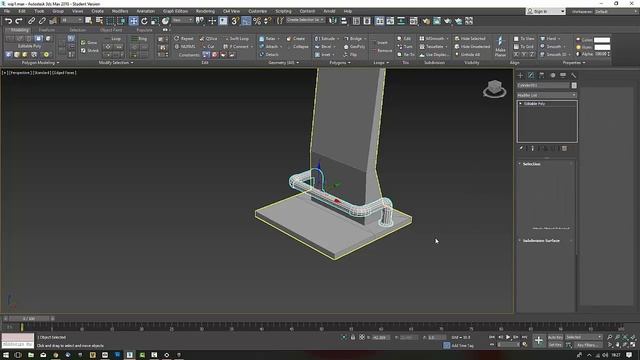Toggle Percent Snap icon
This screenshot has width=640, height=360.
tap(257, 21)
